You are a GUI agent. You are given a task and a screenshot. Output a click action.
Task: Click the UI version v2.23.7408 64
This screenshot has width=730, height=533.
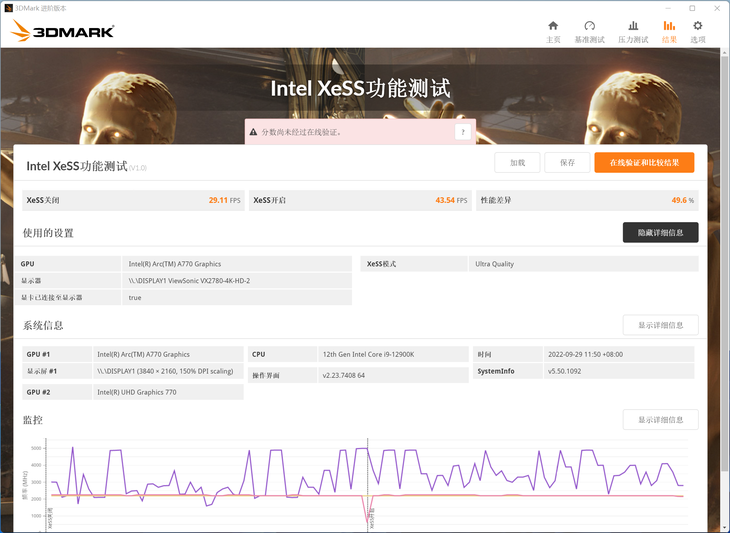(344, 375)
